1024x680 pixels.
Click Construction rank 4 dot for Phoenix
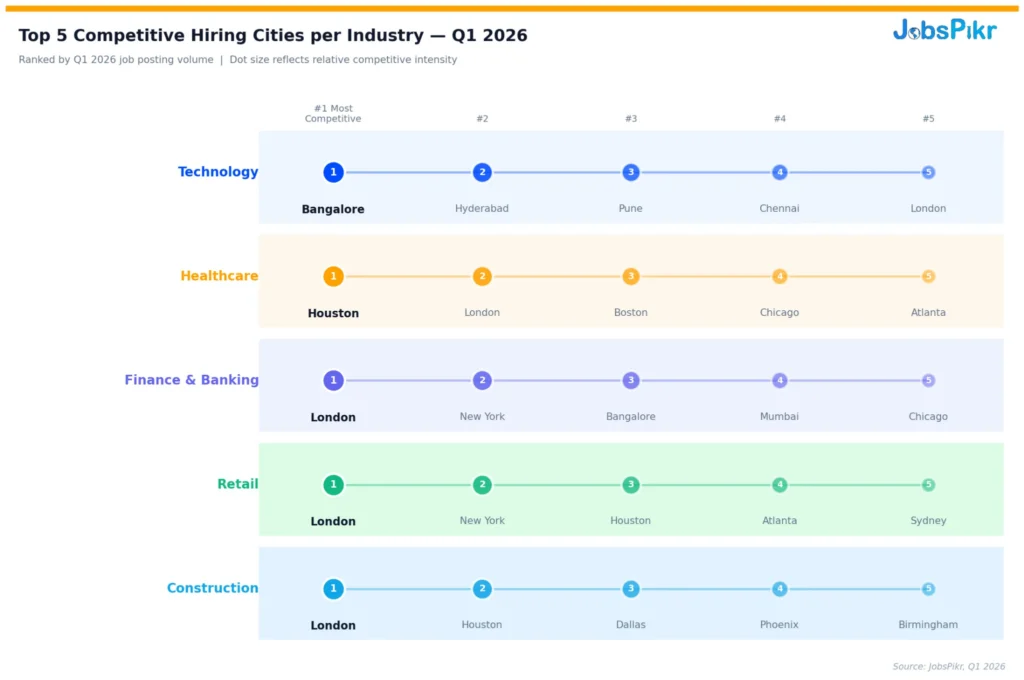pyautogui.click(x=779, y=588)
